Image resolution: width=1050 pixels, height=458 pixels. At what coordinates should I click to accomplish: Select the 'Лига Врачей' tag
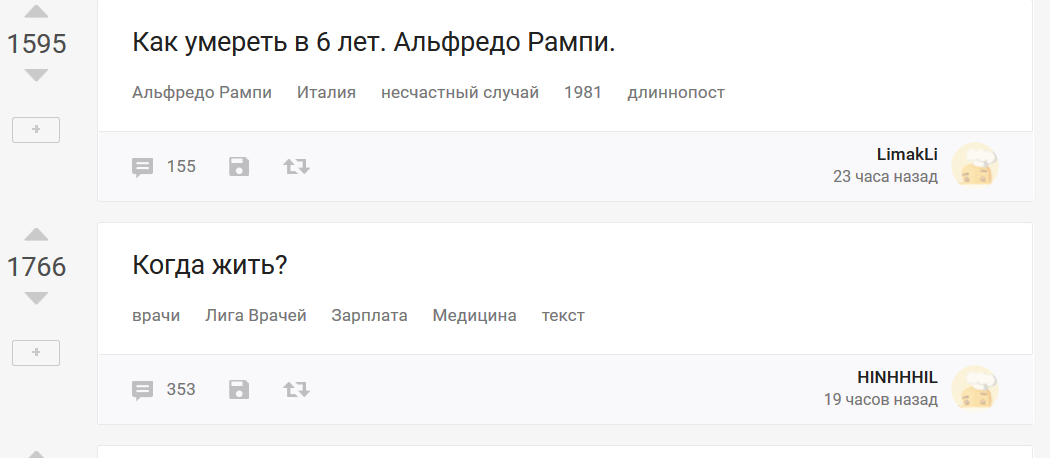(256, 316)
